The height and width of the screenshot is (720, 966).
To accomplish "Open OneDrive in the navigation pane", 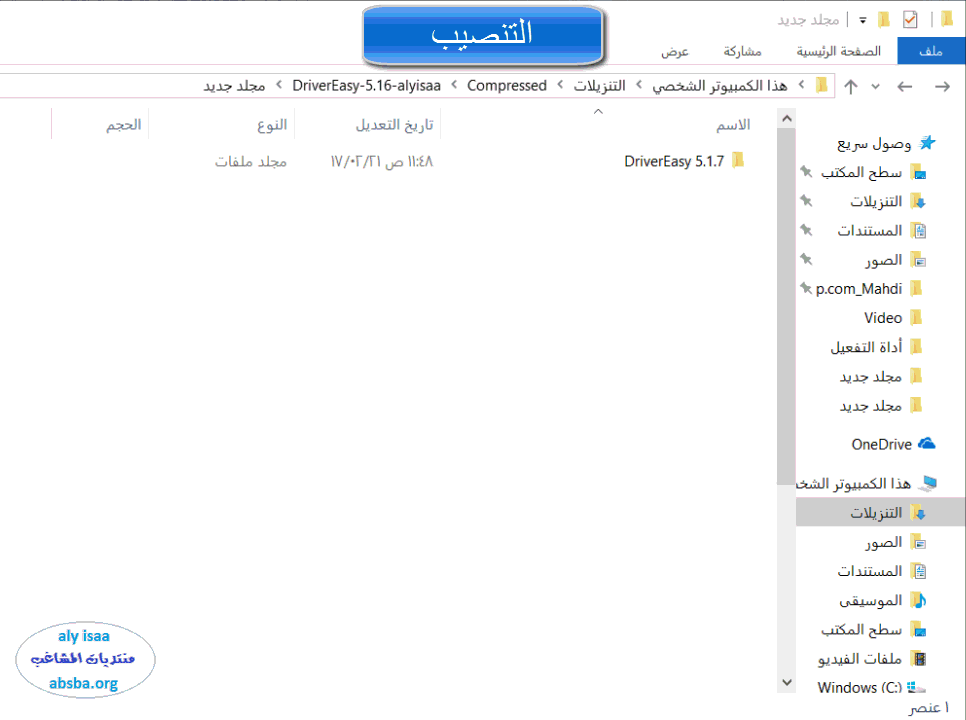I will point(881,444).
